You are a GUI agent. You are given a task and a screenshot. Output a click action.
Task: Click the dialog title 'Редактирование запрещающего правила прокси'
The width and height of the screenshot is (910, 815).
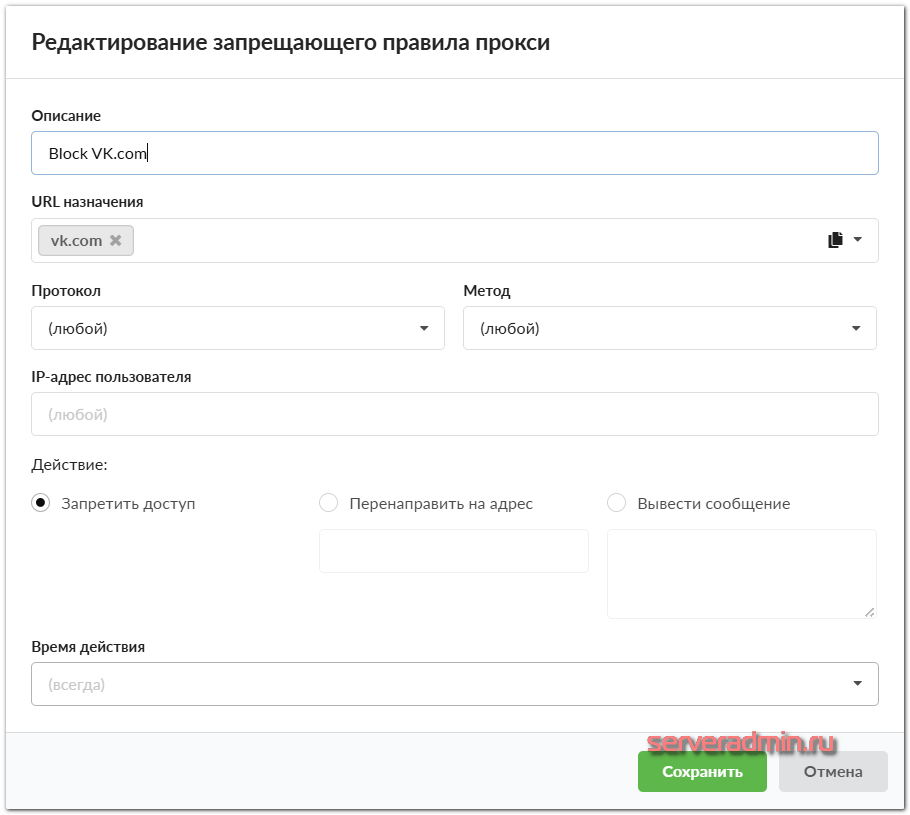291,42
